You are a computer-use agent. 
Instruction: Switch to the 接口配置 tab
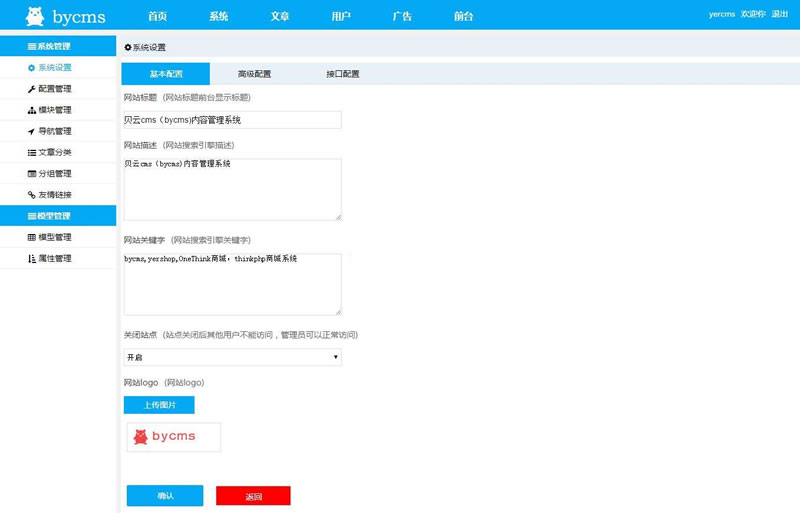point(342,74)
